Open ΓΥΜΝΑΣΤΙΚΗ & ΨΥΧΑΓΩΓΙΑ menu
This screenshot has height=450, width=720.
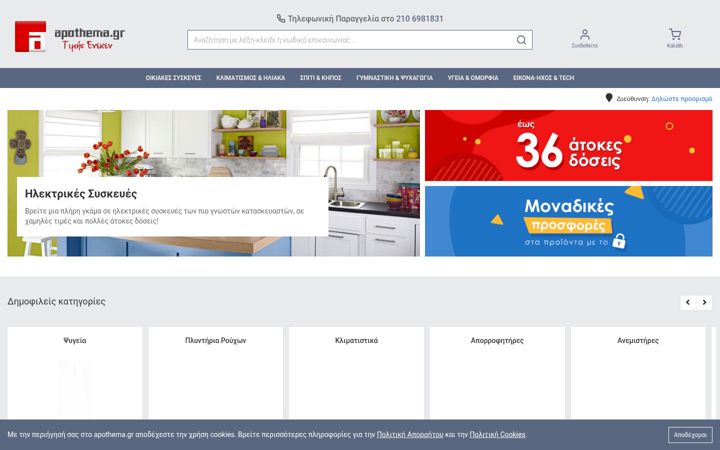click(x=394, y=78)
